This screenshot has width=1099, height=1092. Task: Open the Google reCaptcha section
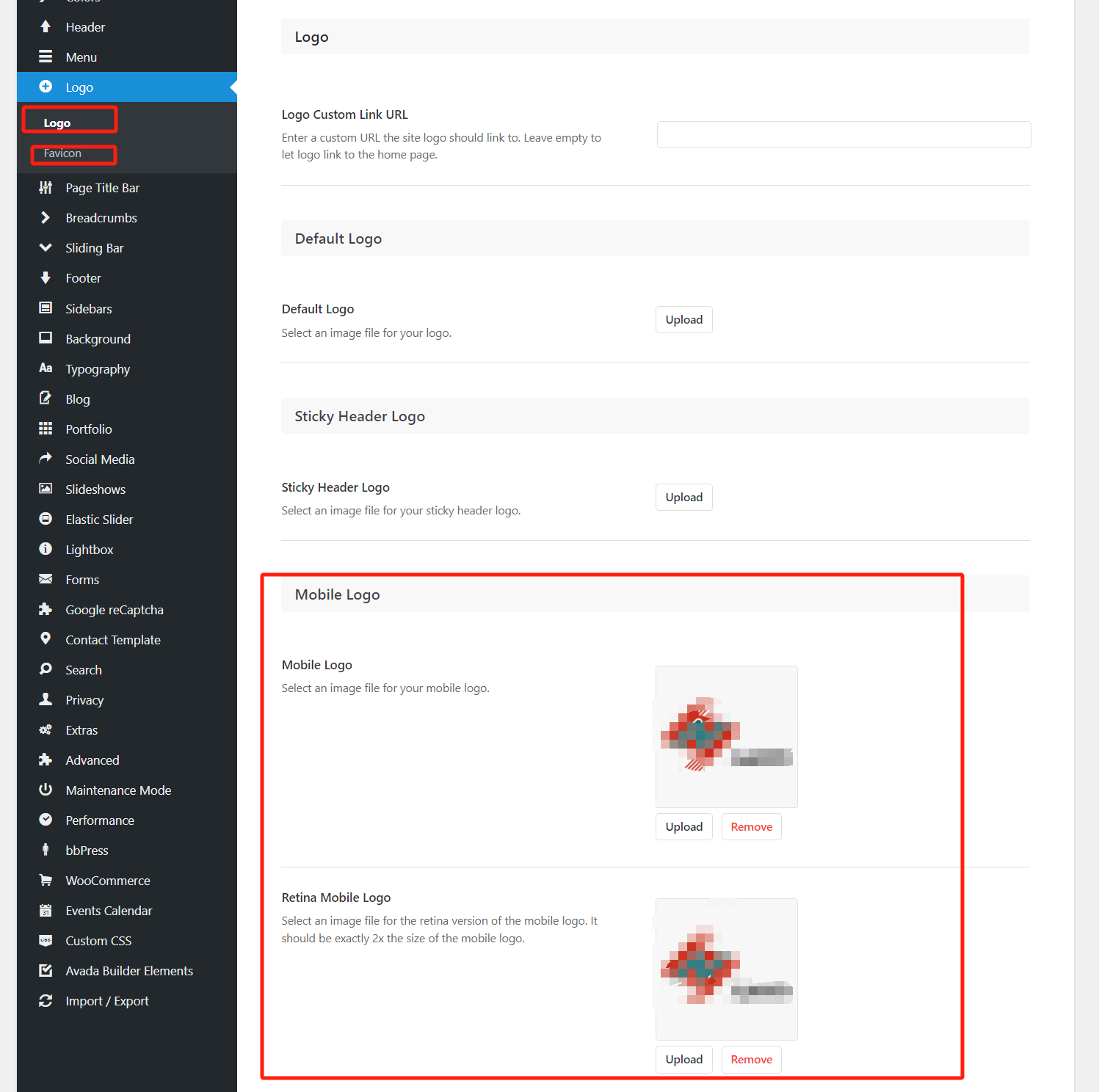click(115, 609)
